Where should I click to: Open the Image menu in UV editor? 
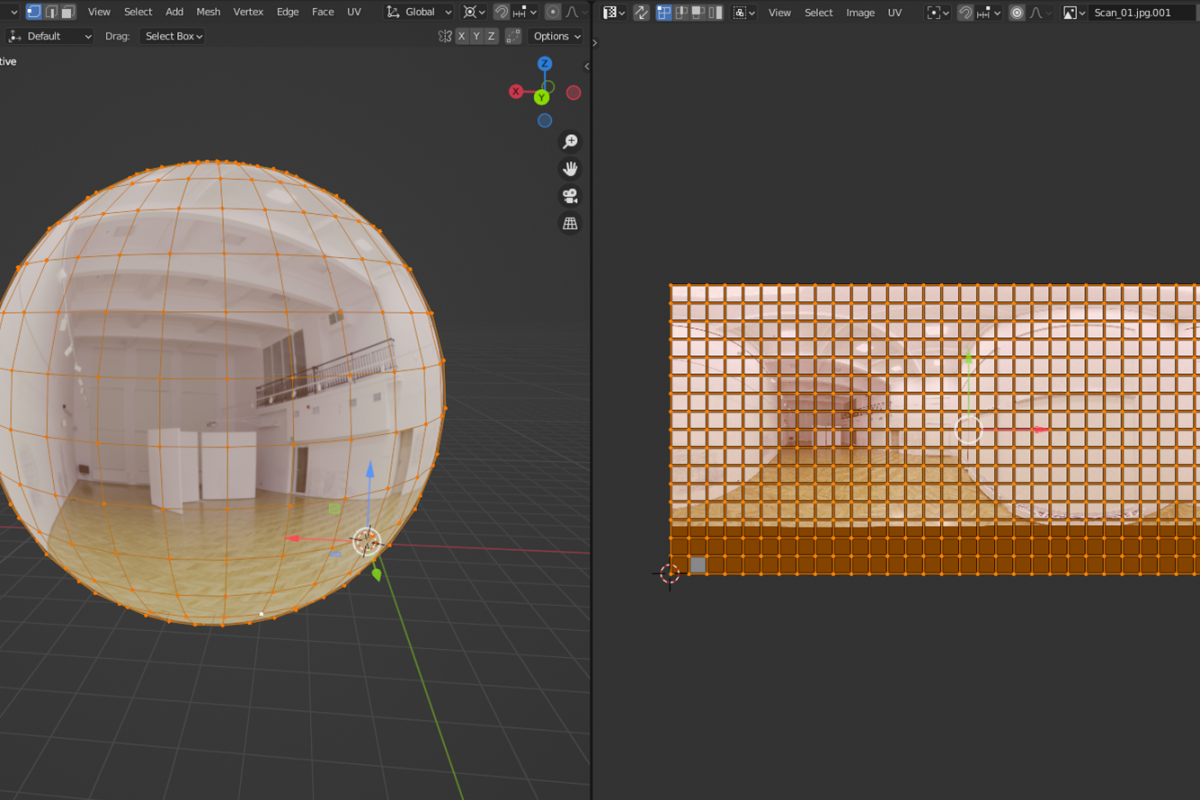[x=860, y=12]
